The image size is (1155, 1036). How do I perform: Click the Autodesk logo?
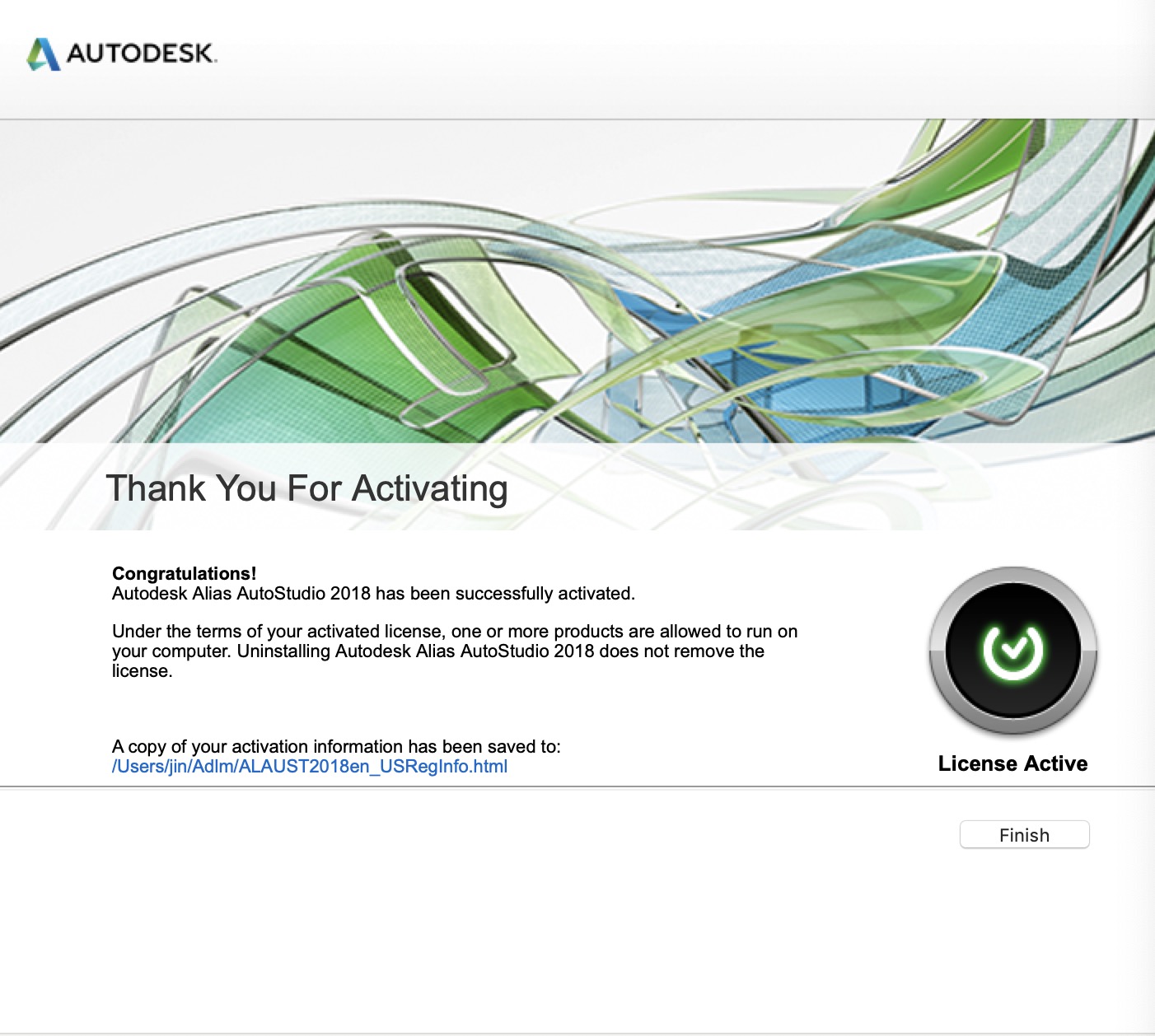pos(121,54)
